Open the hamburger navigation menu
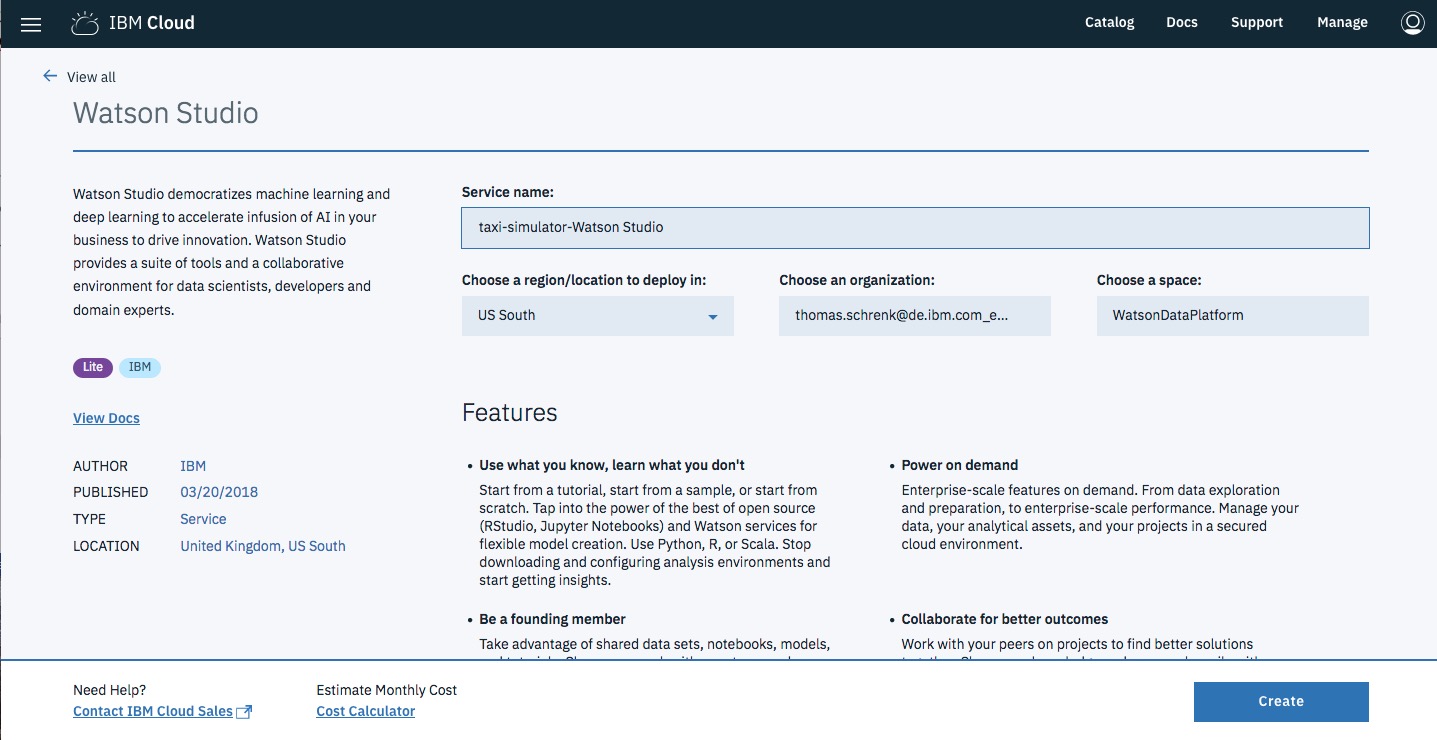Image resolution: width=1437 pixels, height=740 pixels. 31,23
